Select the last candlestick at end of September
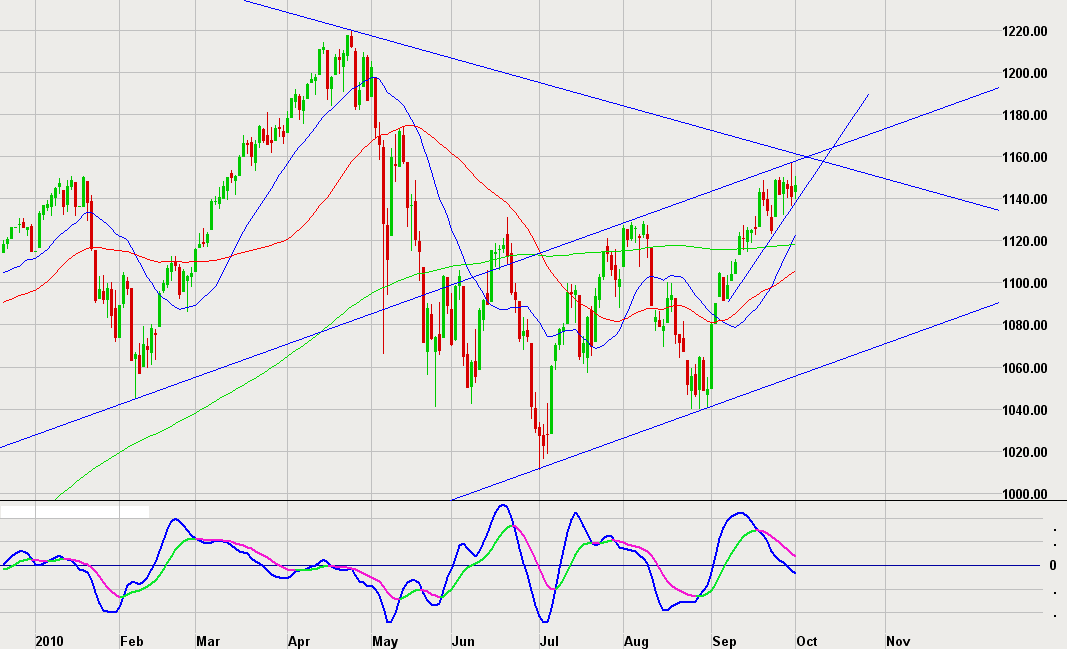This screenshot has height=649, width=1067. [x=794, y=191]
